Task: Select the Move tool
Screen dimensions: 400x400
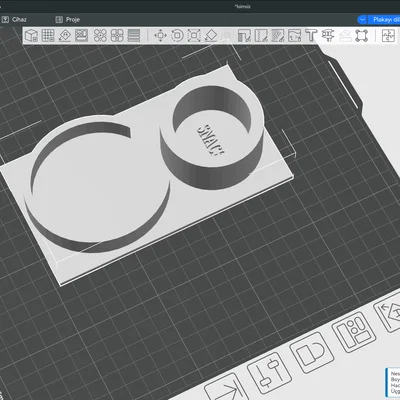Action: pos(160,35)
